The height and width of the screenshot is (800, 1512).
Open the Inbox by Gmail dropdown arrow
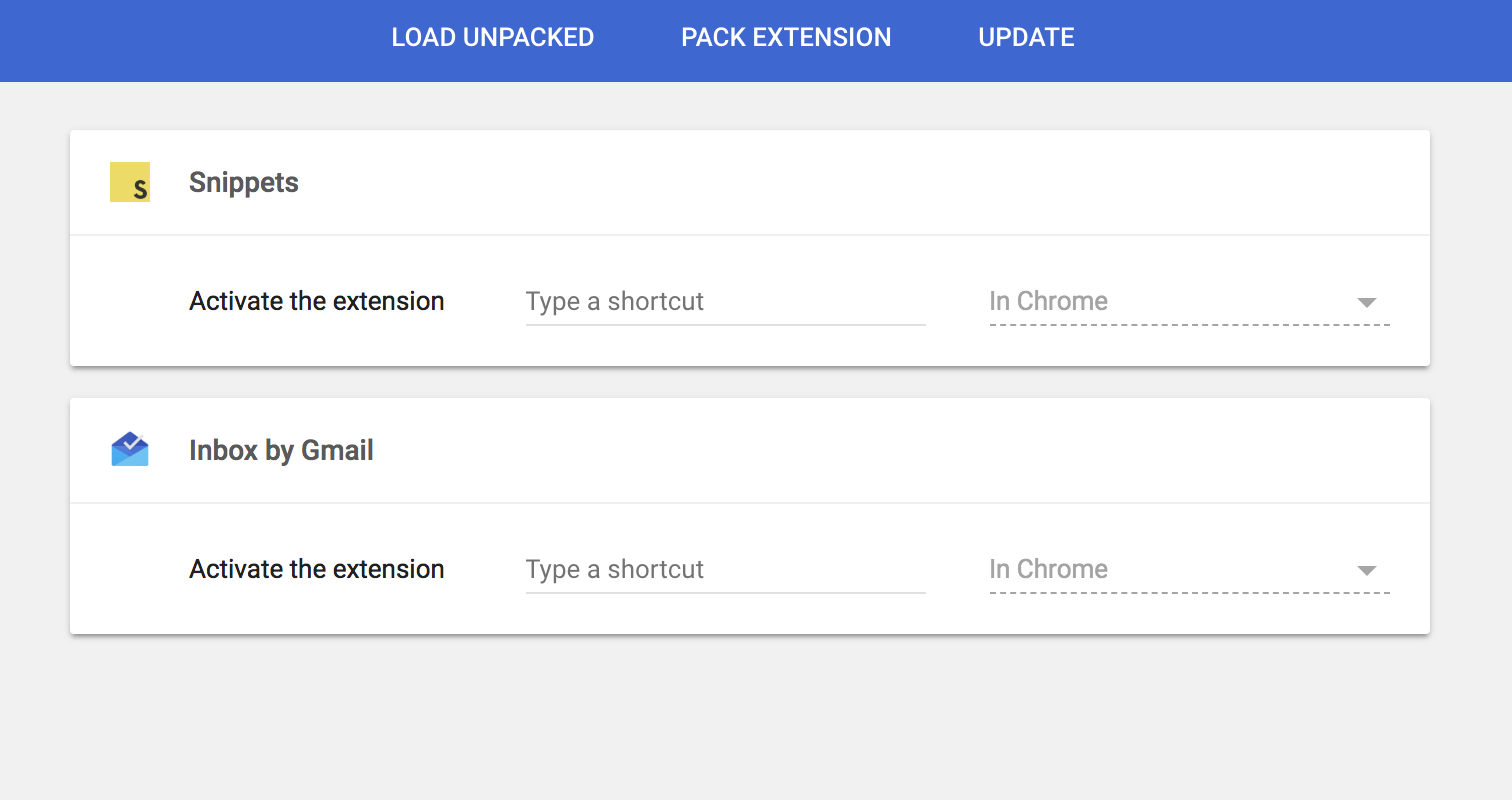[x=1367, y=570]
